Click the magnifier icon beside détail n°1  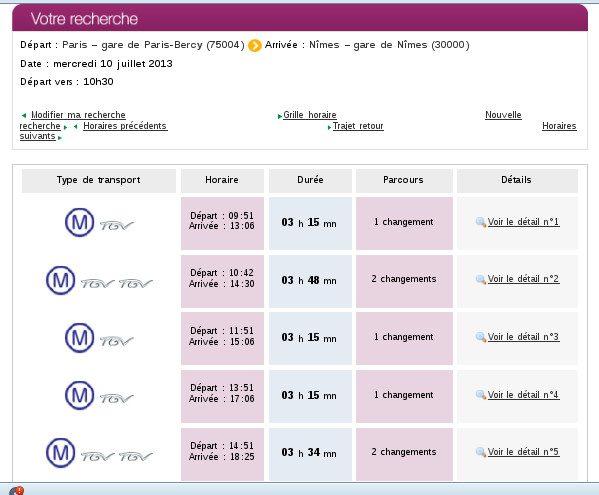pos(480,222)
